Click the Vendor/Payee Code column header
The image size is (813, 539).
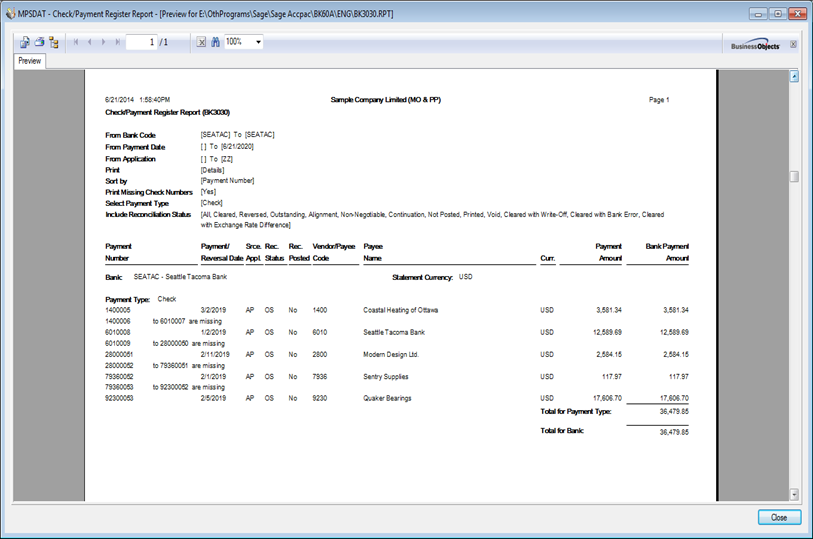(334, 252)
